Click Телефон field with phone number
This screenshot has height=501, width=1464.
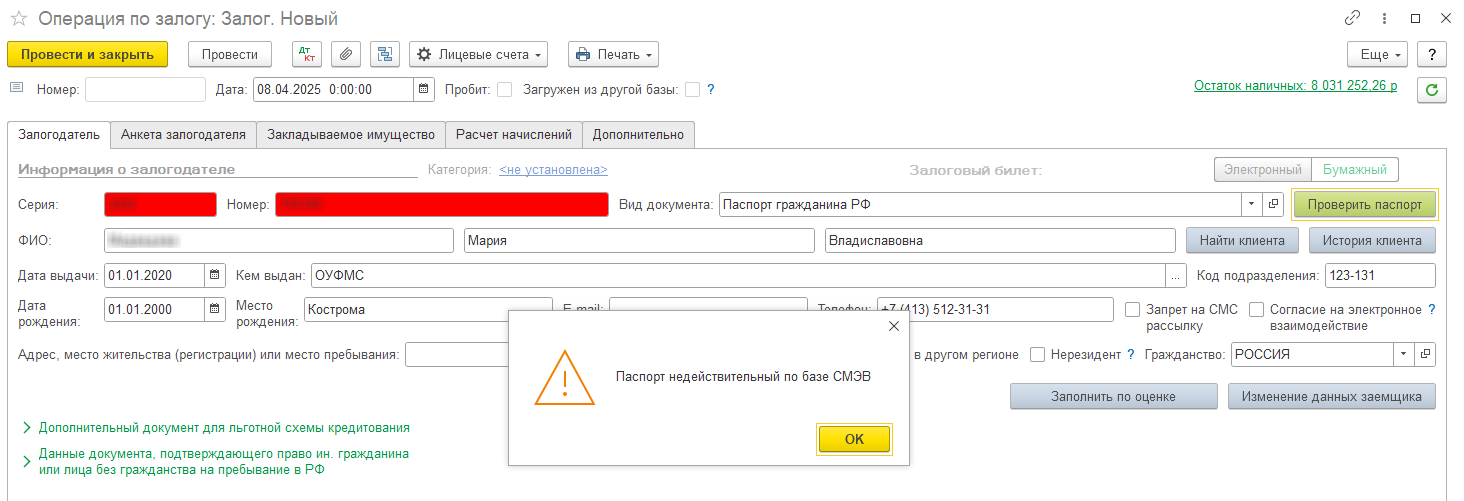coord(995,309)
